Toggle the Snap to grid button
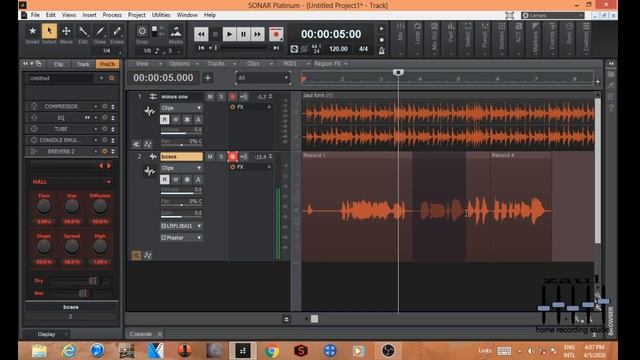 tap(142, 31)
